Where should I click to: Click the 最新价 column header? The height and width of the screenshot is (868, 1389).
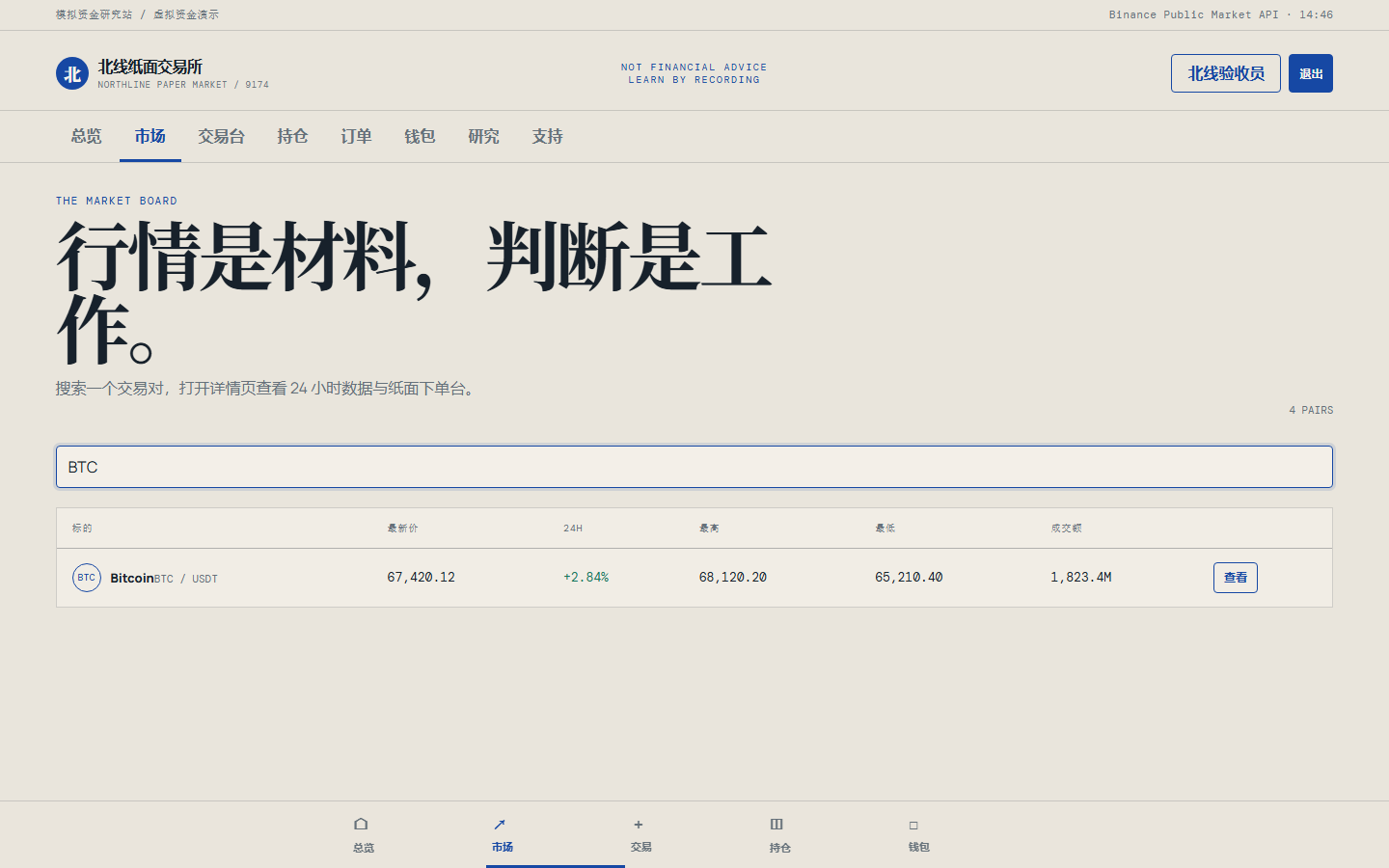point(403,528)
